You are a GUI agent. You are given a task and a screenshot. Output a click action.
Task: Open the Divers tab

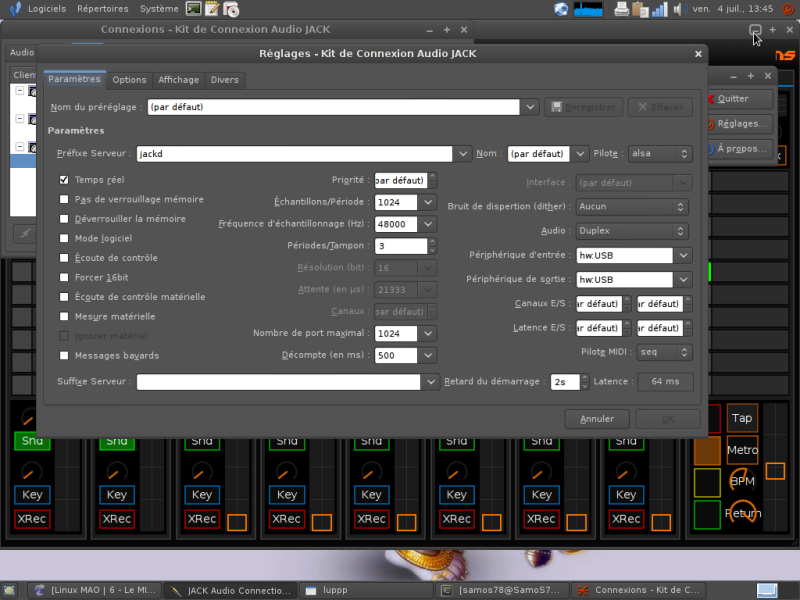pos(224,80)
